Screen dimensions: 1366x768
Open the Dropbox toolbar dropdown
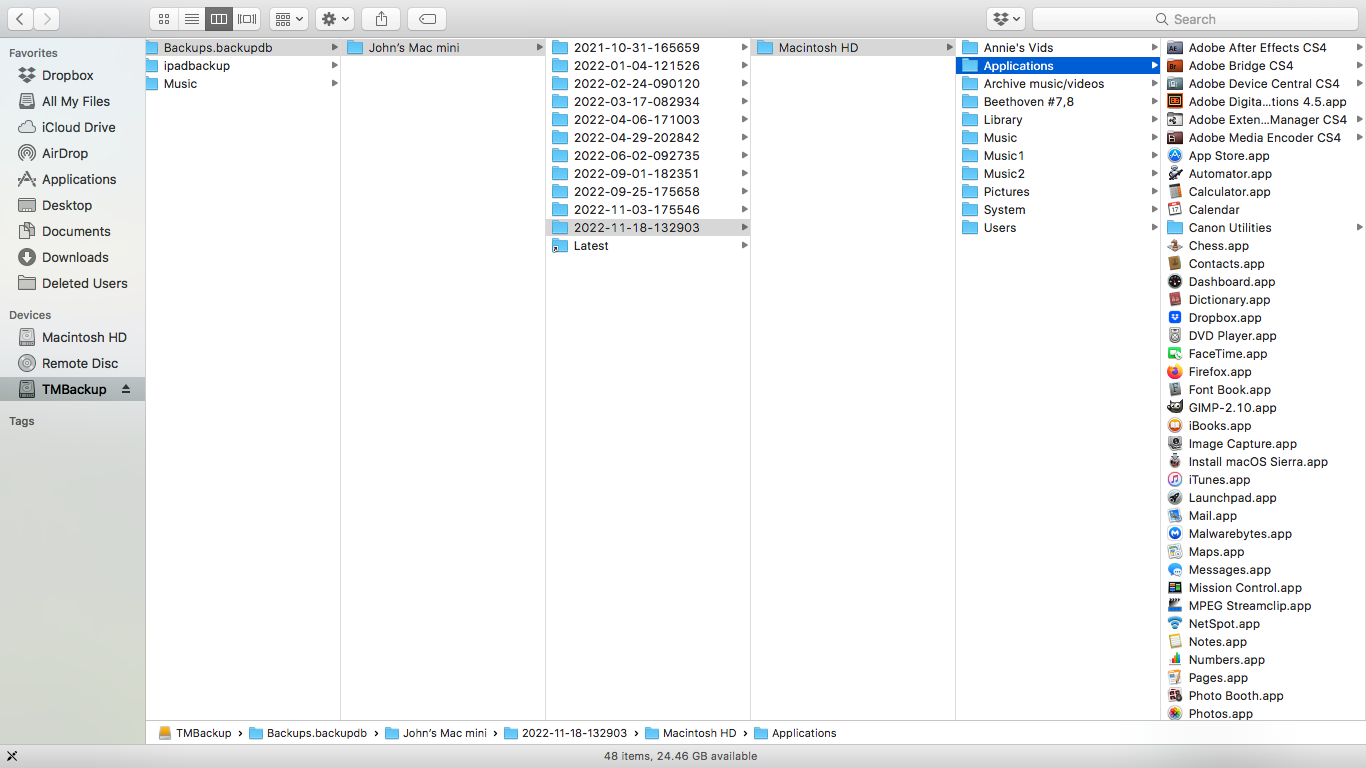tap(1006, 19)
